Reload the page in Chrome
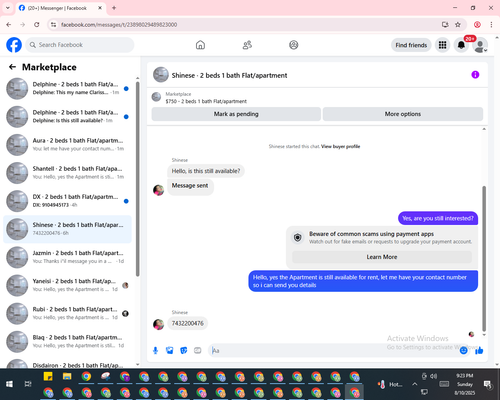The image size is (500, 400). 37,25
